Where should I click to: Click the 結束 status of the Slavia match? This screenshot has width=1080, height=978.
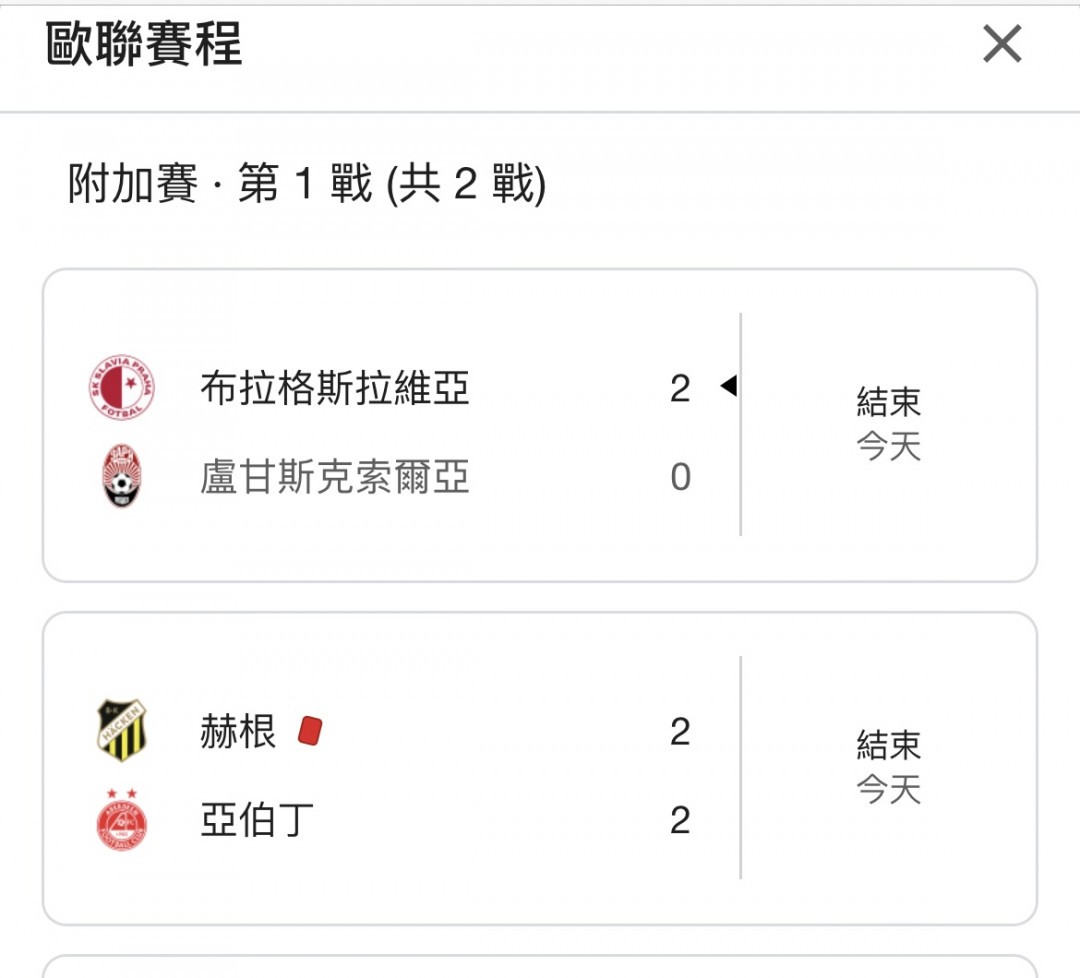(889, 402)
